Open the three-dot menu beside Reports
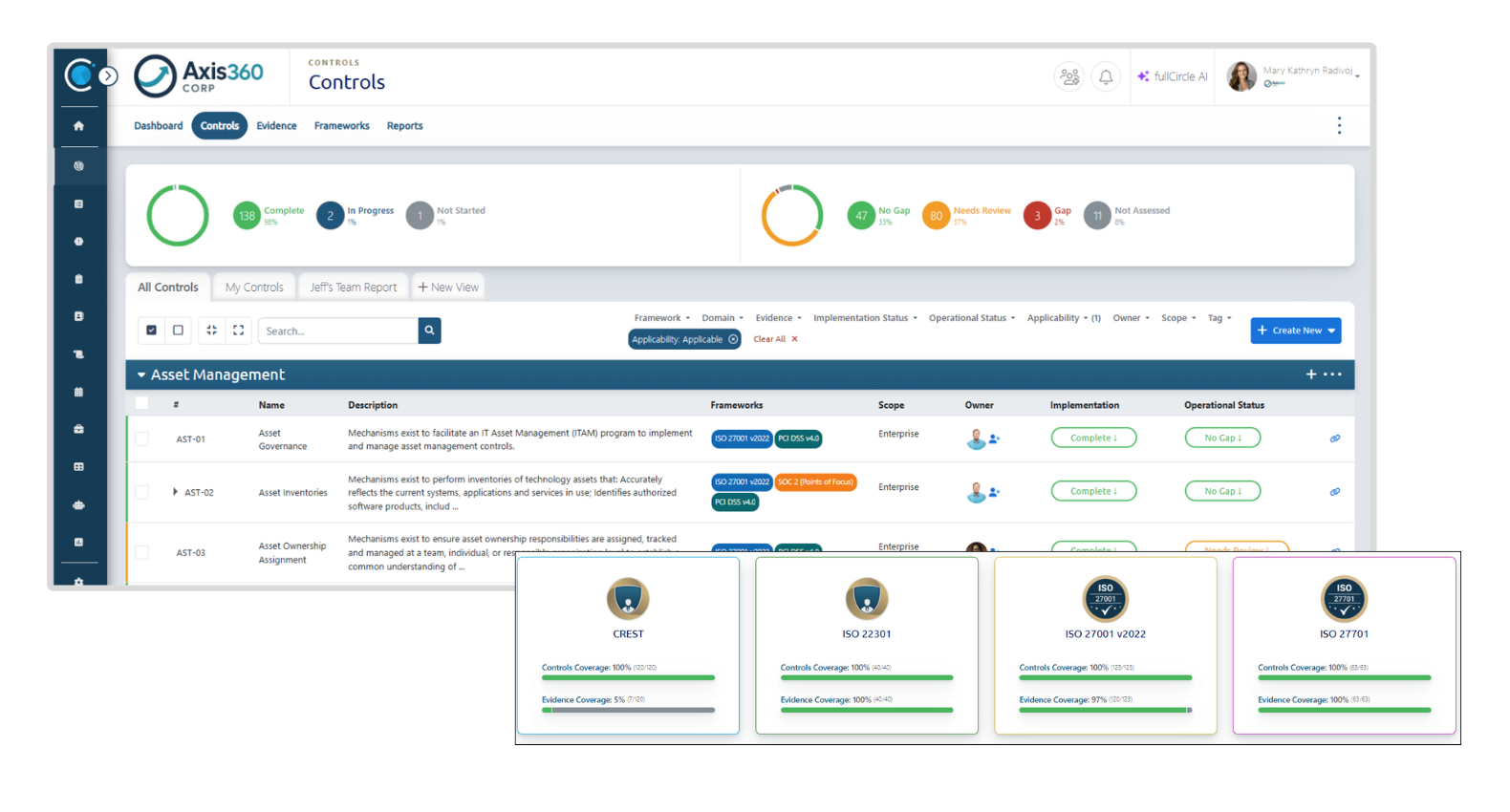1510x812 pixels. [1339, 125]
